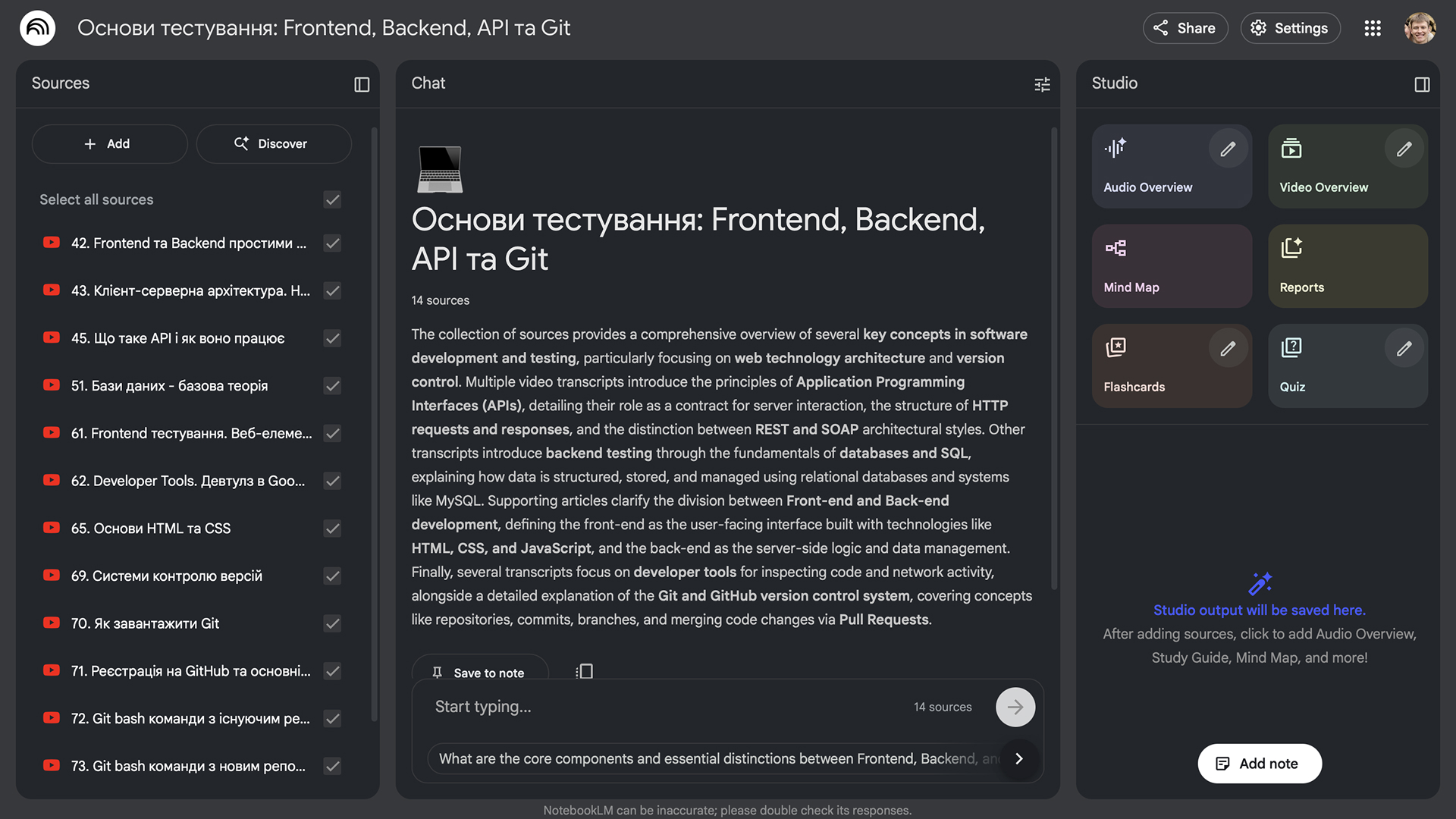
Task: Edit the Audio Overview settings via pencil icon
Action: point(1228,148)
